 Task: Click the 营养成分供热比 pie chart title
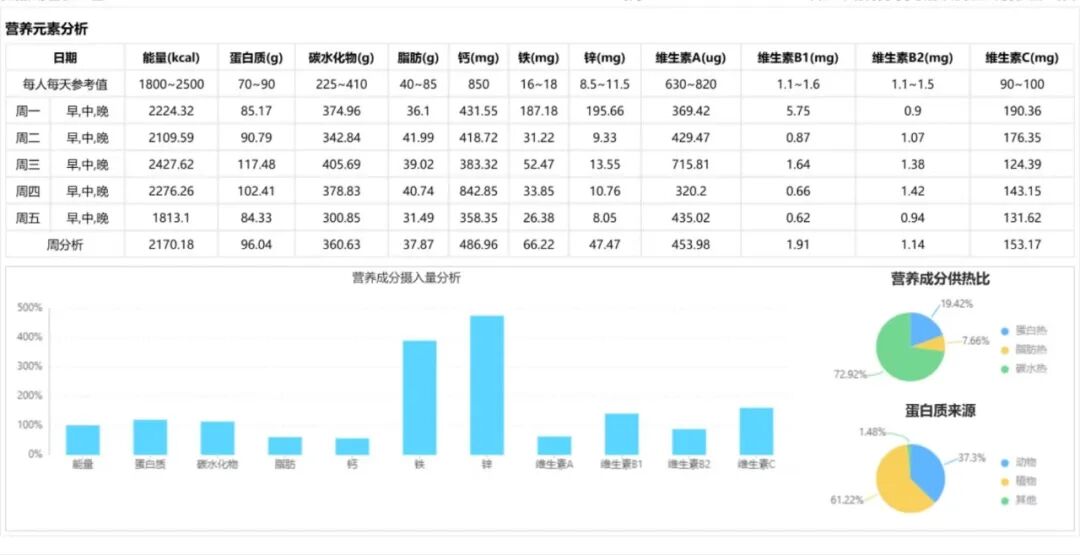pos(940,279)
